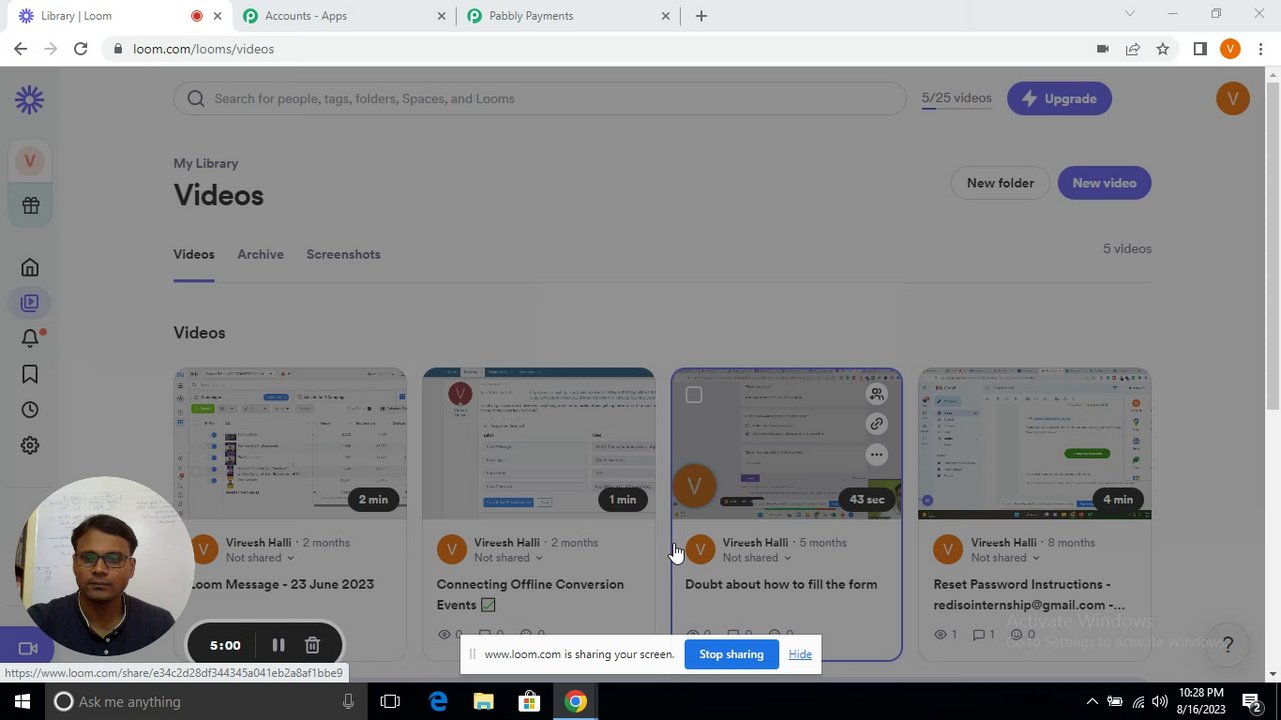Focus the Search for people, tags search field
This screenshot has height=720, width=1281.
coord(540,98)
